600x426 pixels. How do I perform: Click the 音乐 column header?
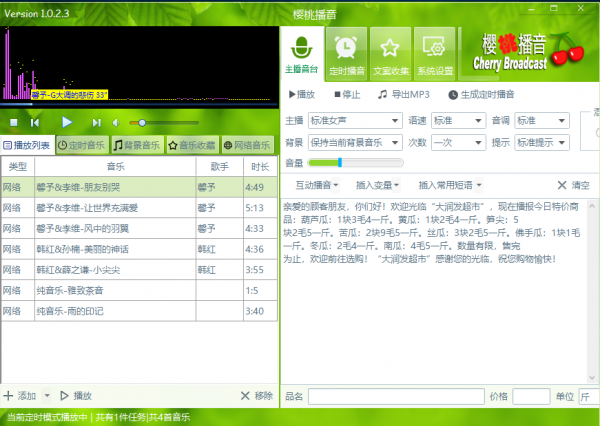(x=115, y=166)
